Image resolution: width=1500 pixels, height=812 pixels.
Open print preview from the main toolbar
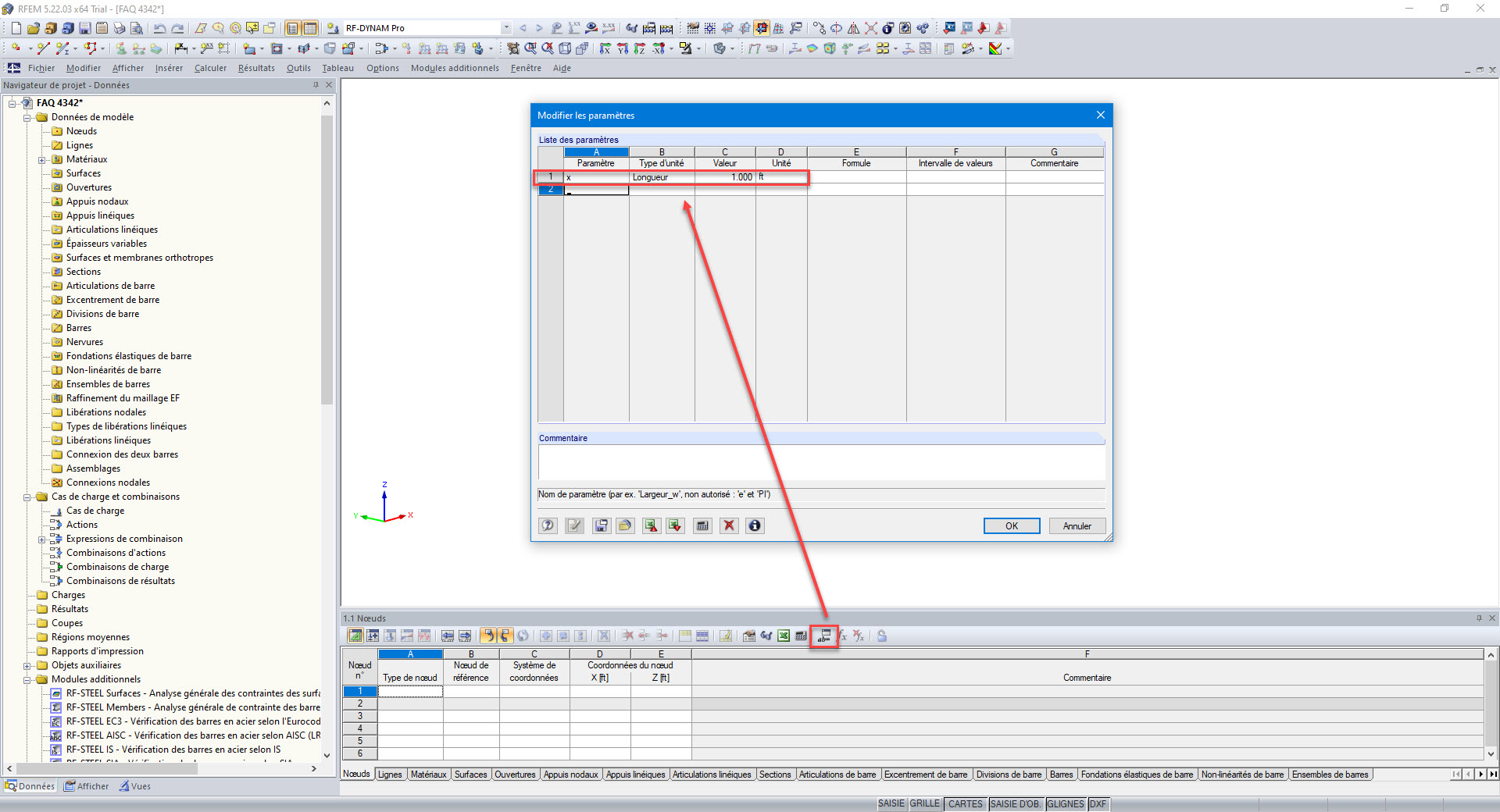point(137,28)
